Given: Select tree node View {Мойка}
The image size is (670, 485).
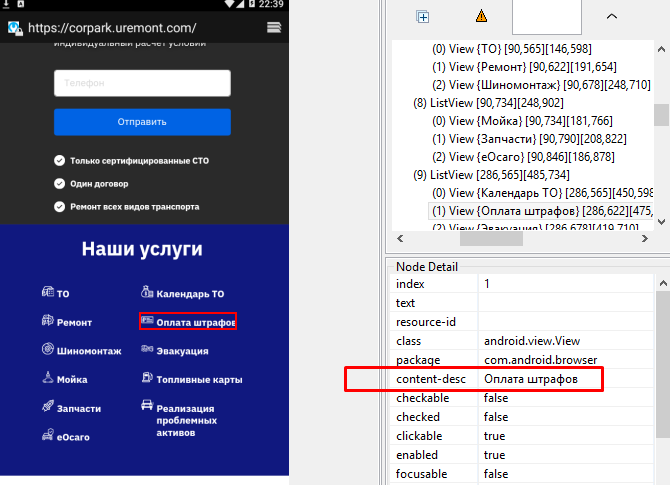Looking at the screenshot, I should [x=522, y=121].
